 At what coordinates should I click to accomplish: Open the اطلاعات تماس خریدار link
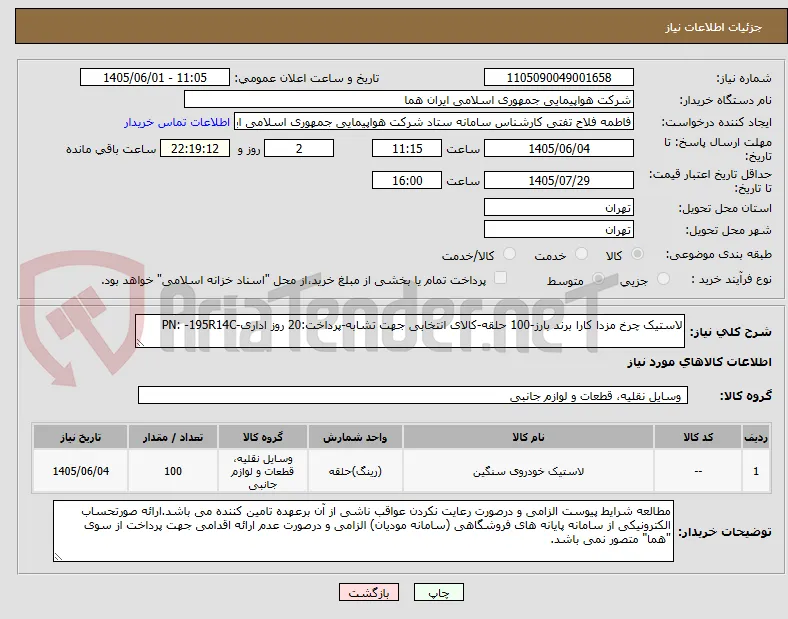(177, 122)
